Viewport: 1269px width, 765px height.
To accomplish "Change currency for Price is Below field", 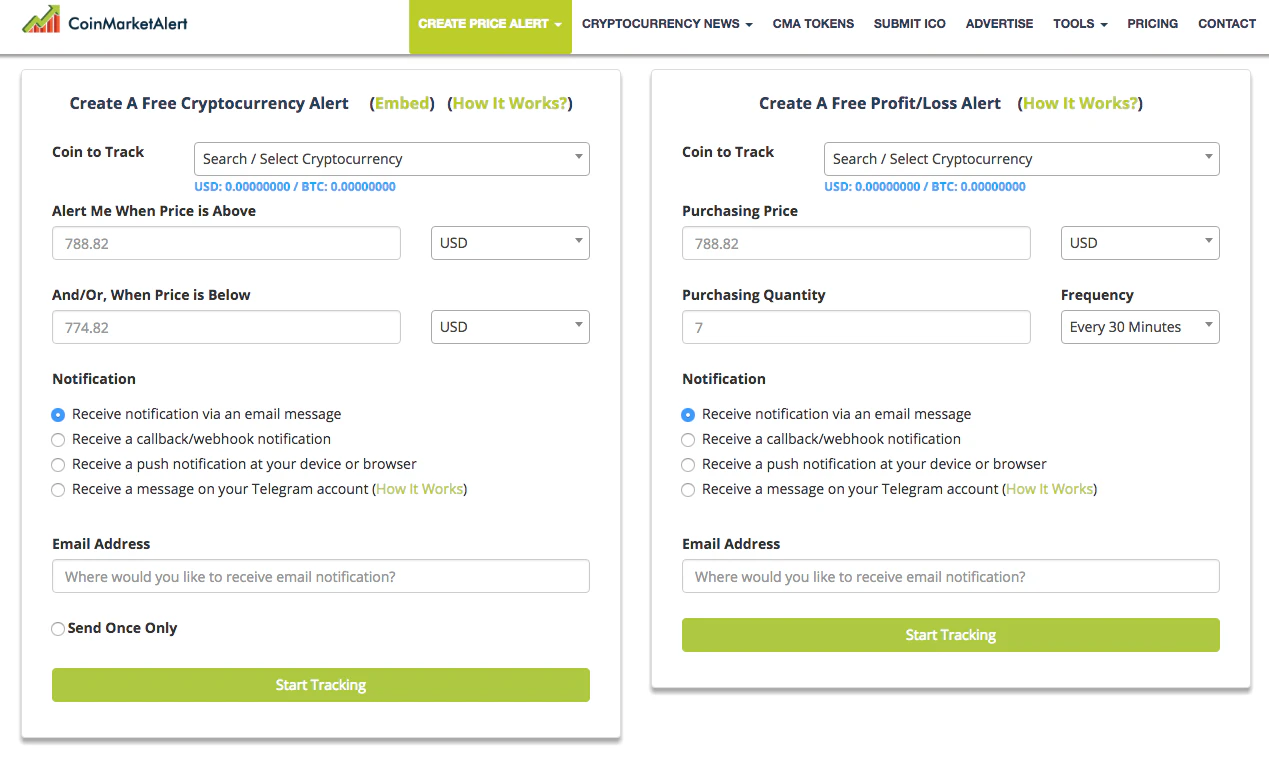I will click(x=510, y=327).
